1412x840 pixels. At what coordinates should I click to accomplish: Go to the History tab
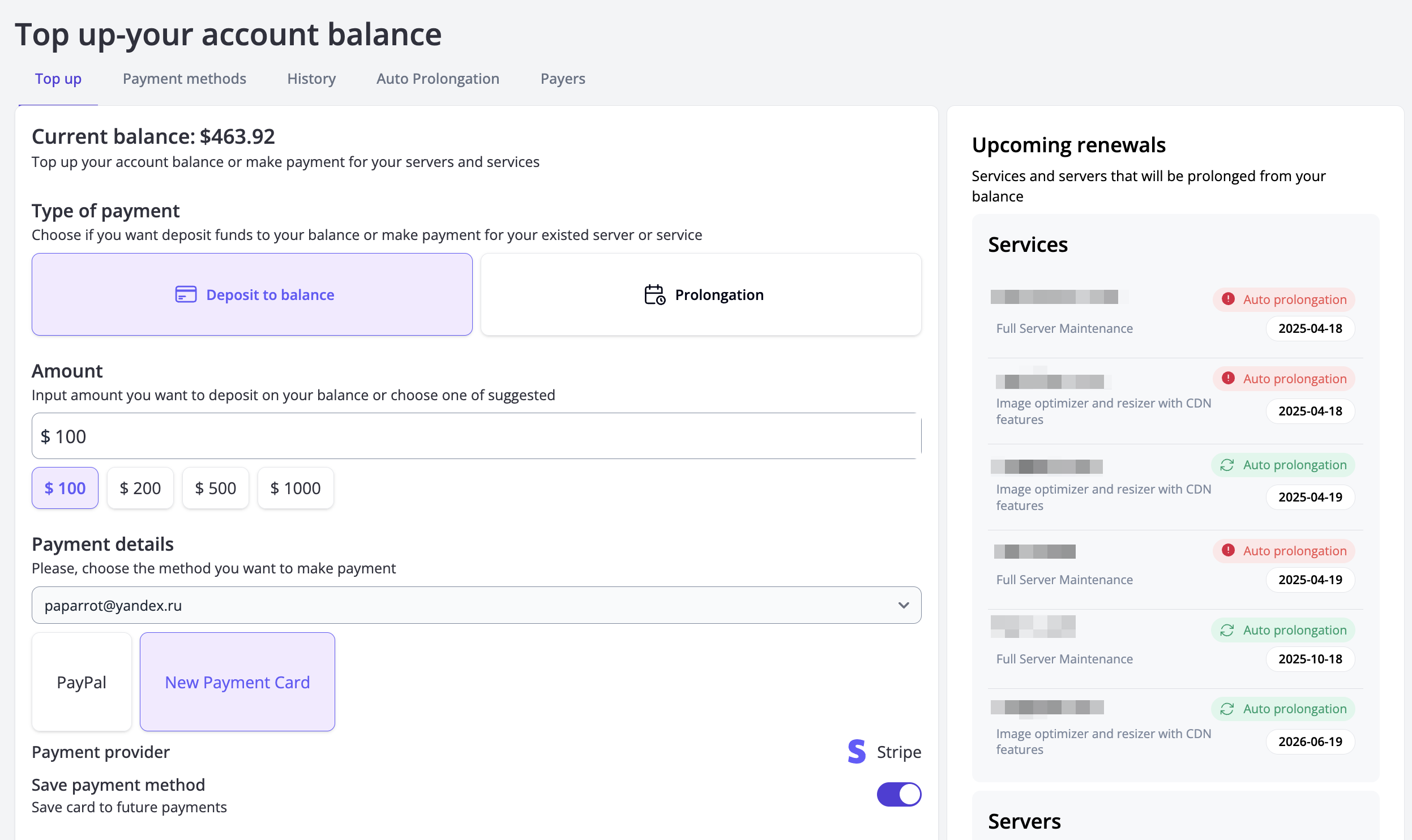[x=311, y=79]
